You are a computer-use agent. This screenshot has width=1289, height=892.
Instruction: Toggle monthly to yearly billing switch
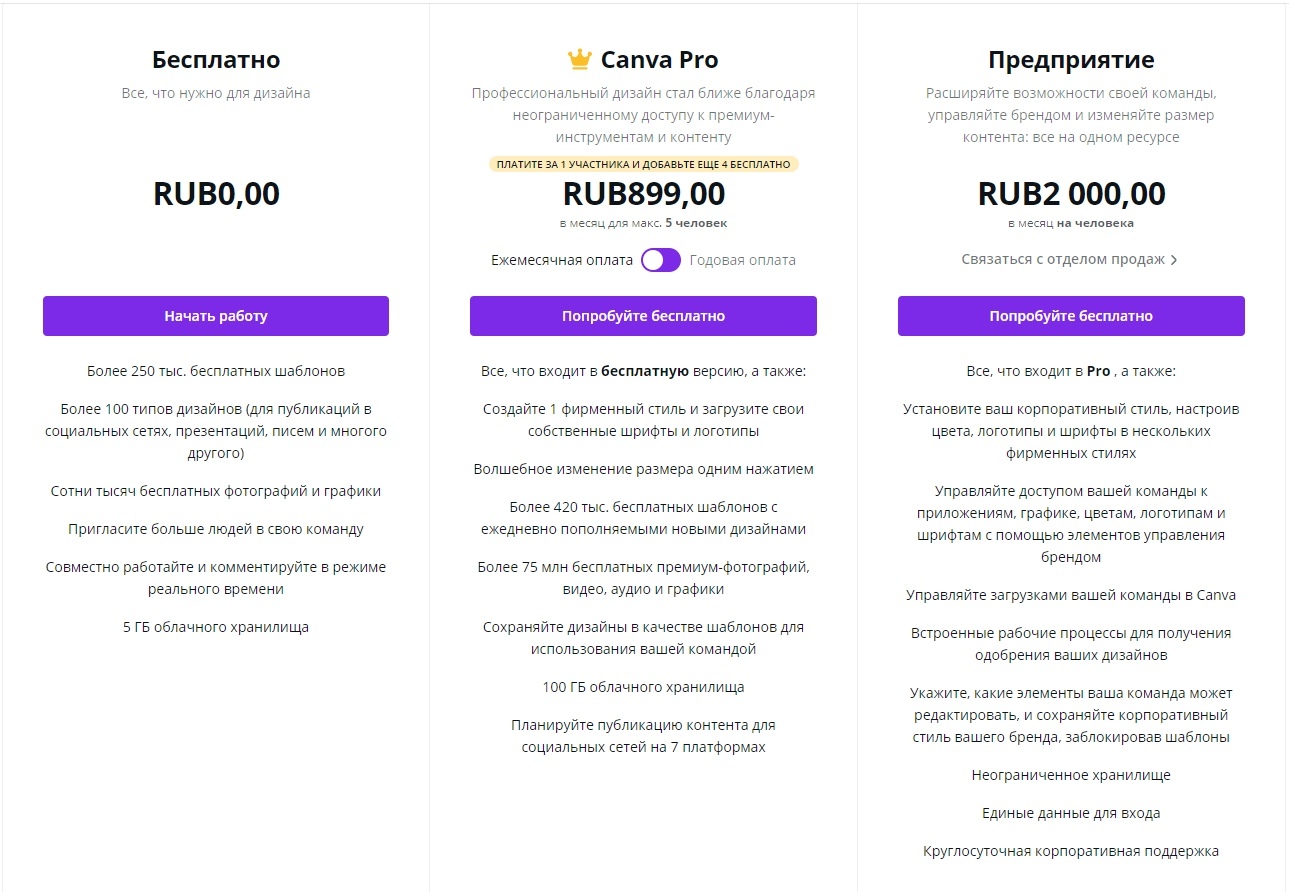(661, 260)
